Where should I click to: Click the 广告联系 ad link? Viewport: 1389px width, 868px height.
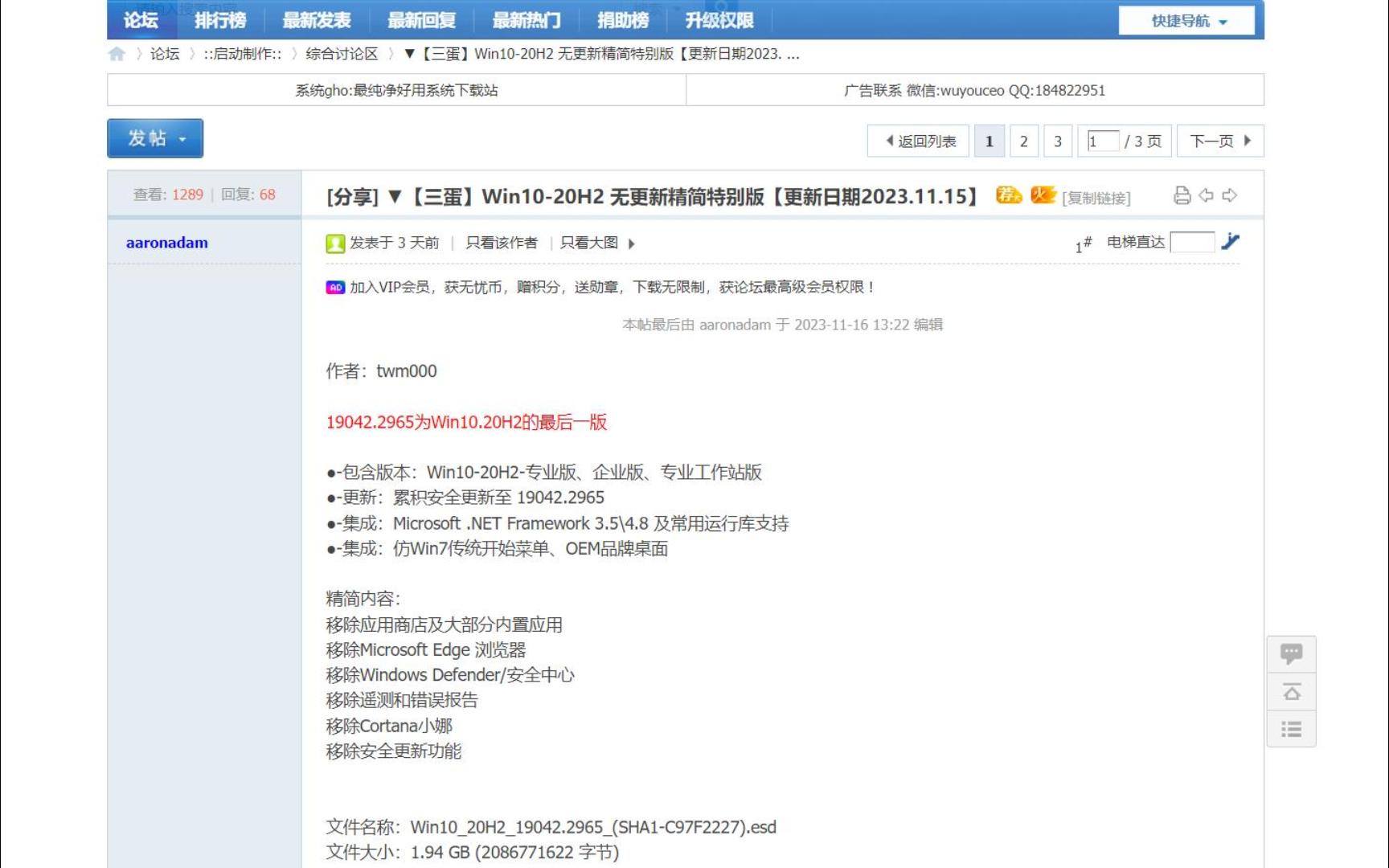pos(974,90)
